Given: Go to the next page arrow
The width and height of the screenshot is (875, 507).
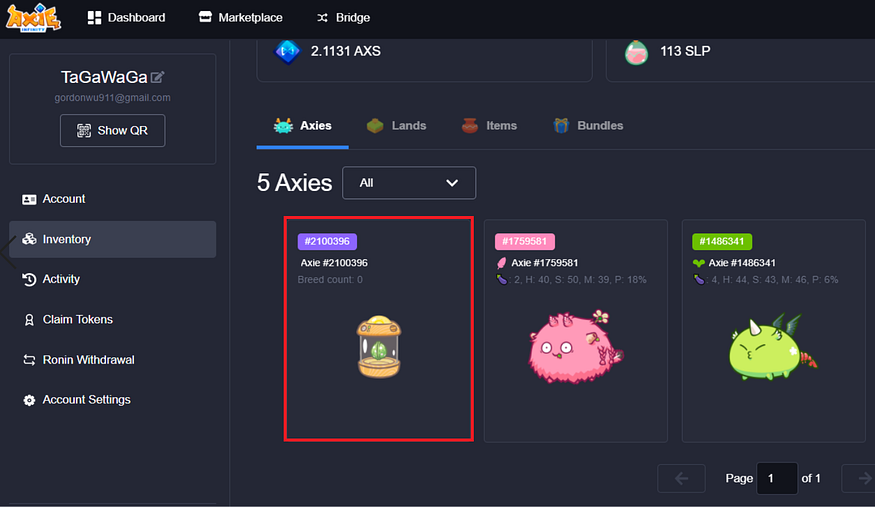Looking at the screenshot, I should click(859, 478).
